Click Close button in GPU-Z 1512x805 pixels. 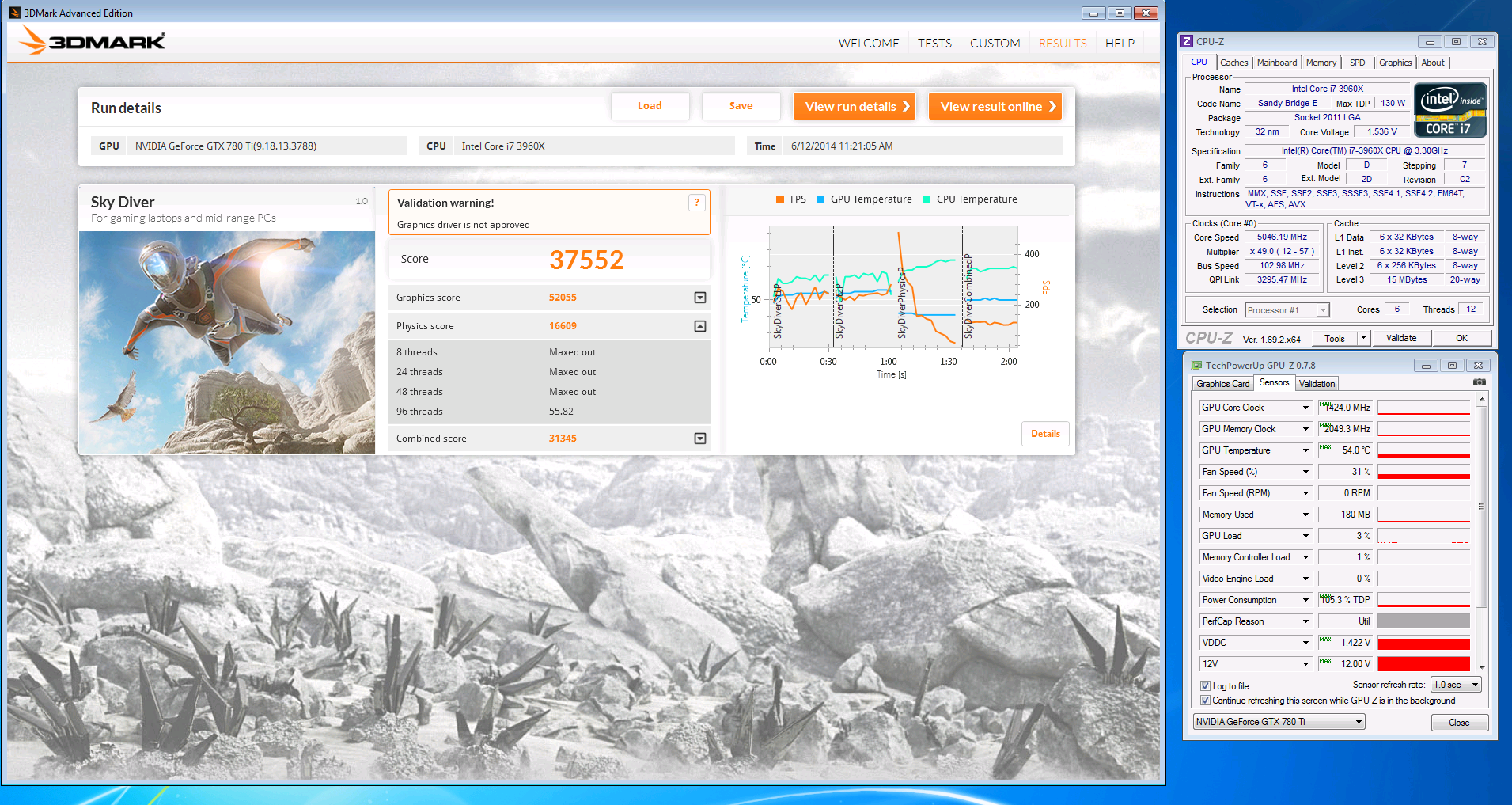point(1459,723)
